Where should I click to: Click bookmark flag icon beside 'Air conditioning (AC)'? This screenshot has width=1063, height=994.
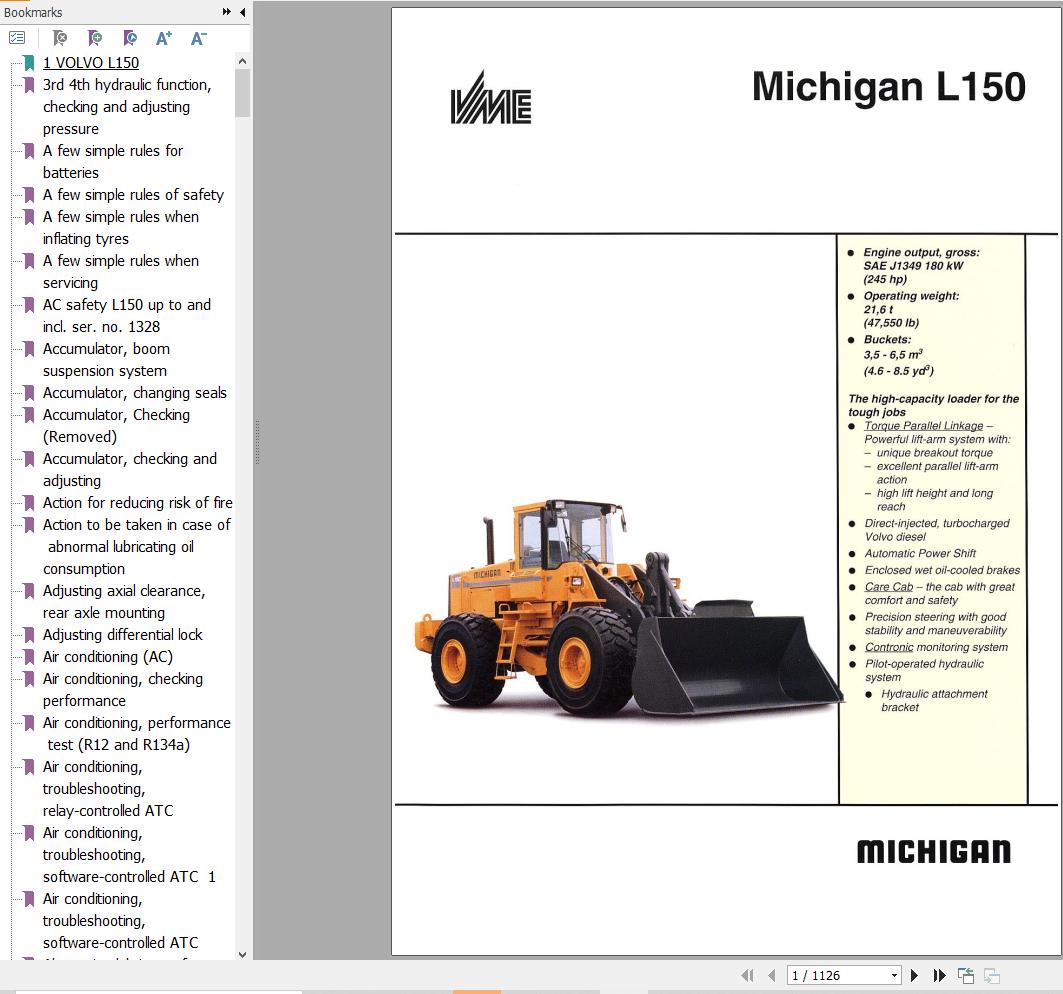29,657
